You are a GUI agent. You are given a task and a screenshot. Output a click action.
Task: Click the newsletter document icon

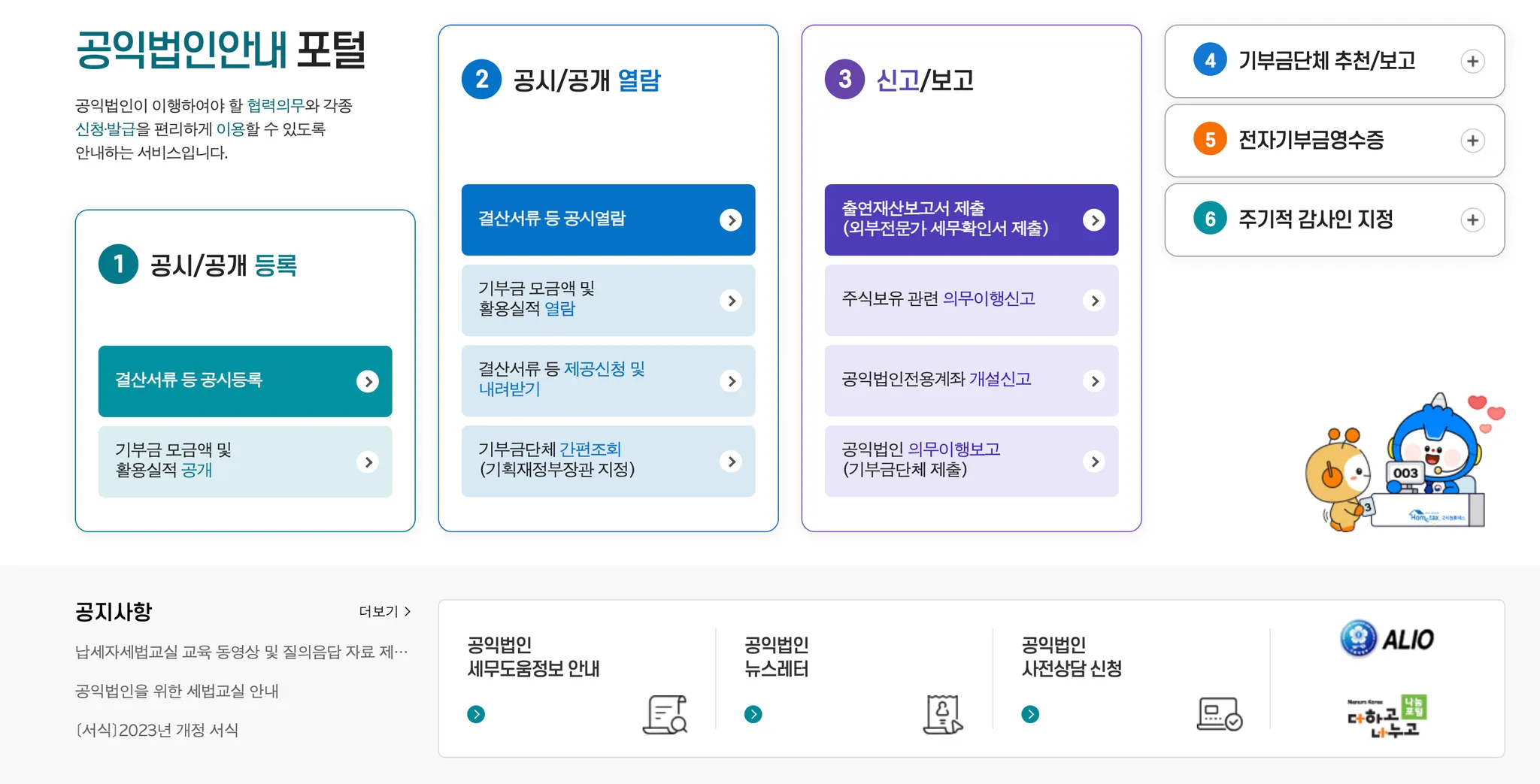coord(942,714)
